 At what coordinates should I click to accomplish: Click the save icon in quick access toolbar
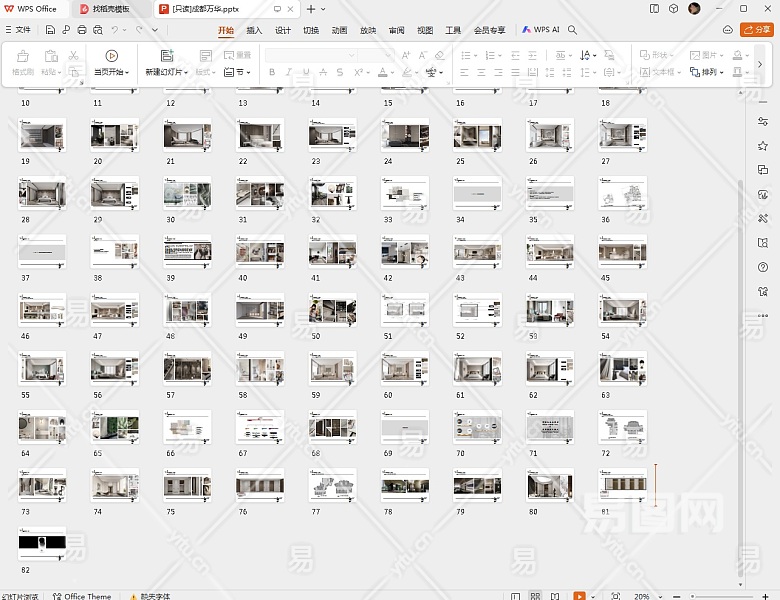coord(51,30)
